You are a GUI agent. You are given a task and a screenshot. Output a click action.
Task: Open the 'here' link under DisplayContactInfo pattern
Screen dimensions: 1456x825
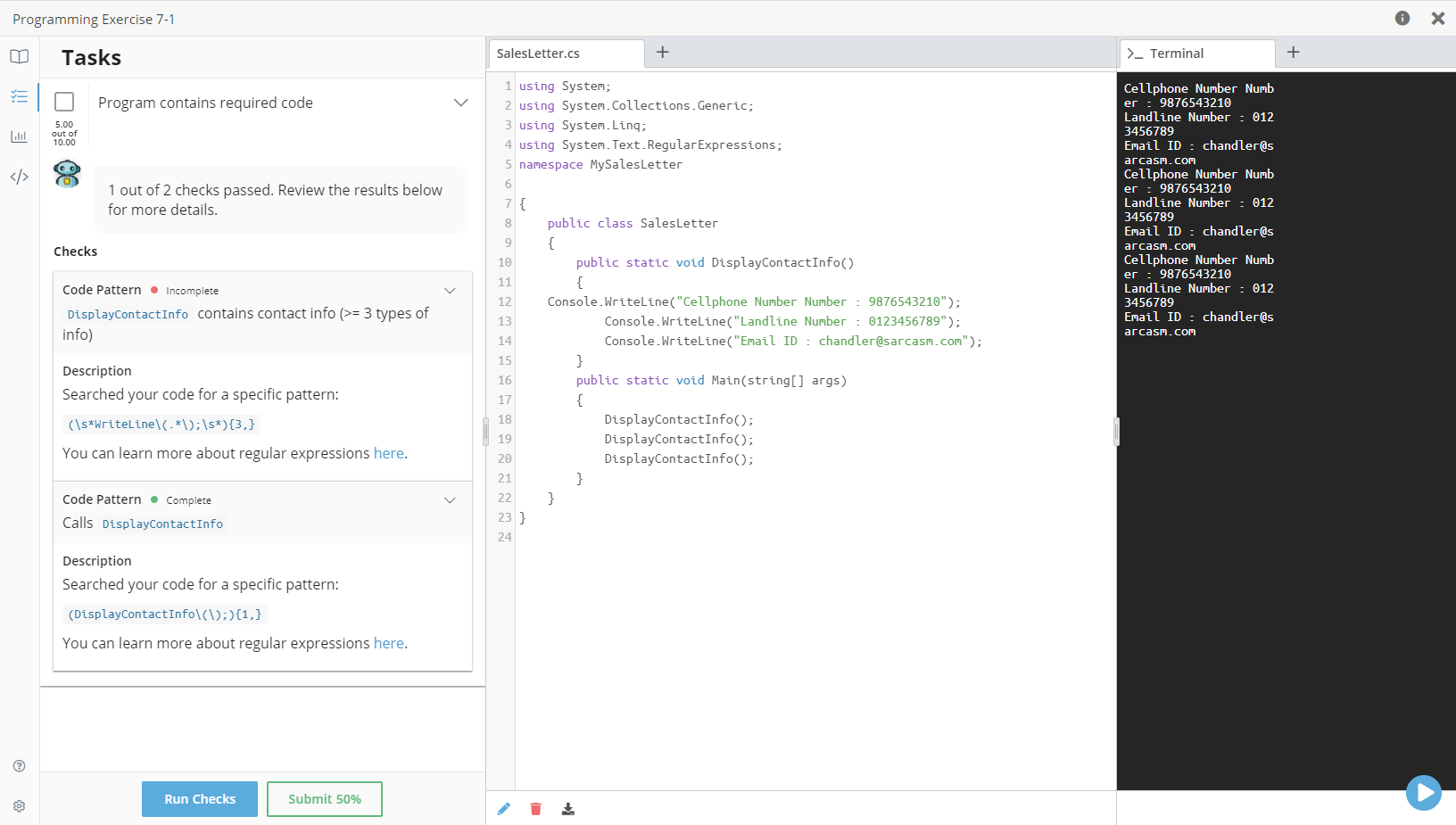[x=389, y=643]
